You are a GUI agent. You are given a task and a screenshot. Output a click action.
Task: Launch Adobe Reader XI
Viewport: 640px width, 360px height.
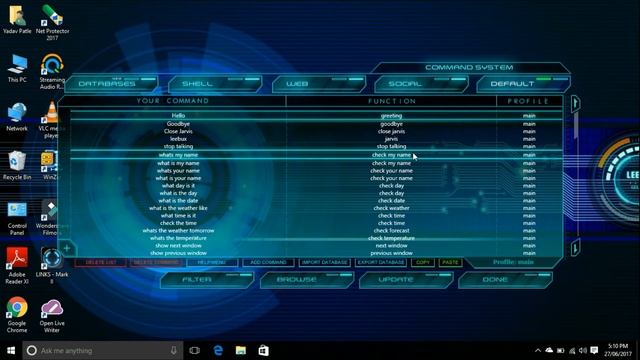[x=17, y=266]
